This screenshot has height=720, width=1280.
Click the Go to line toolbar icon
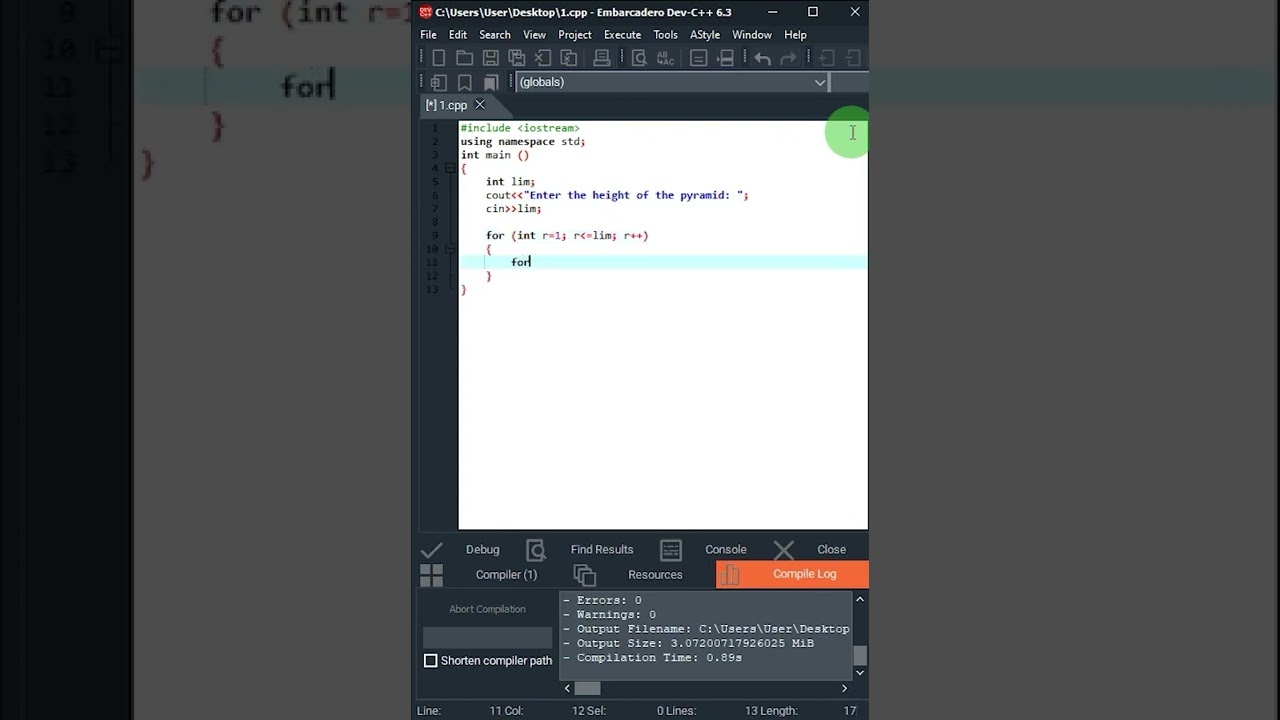coord(727,58)
